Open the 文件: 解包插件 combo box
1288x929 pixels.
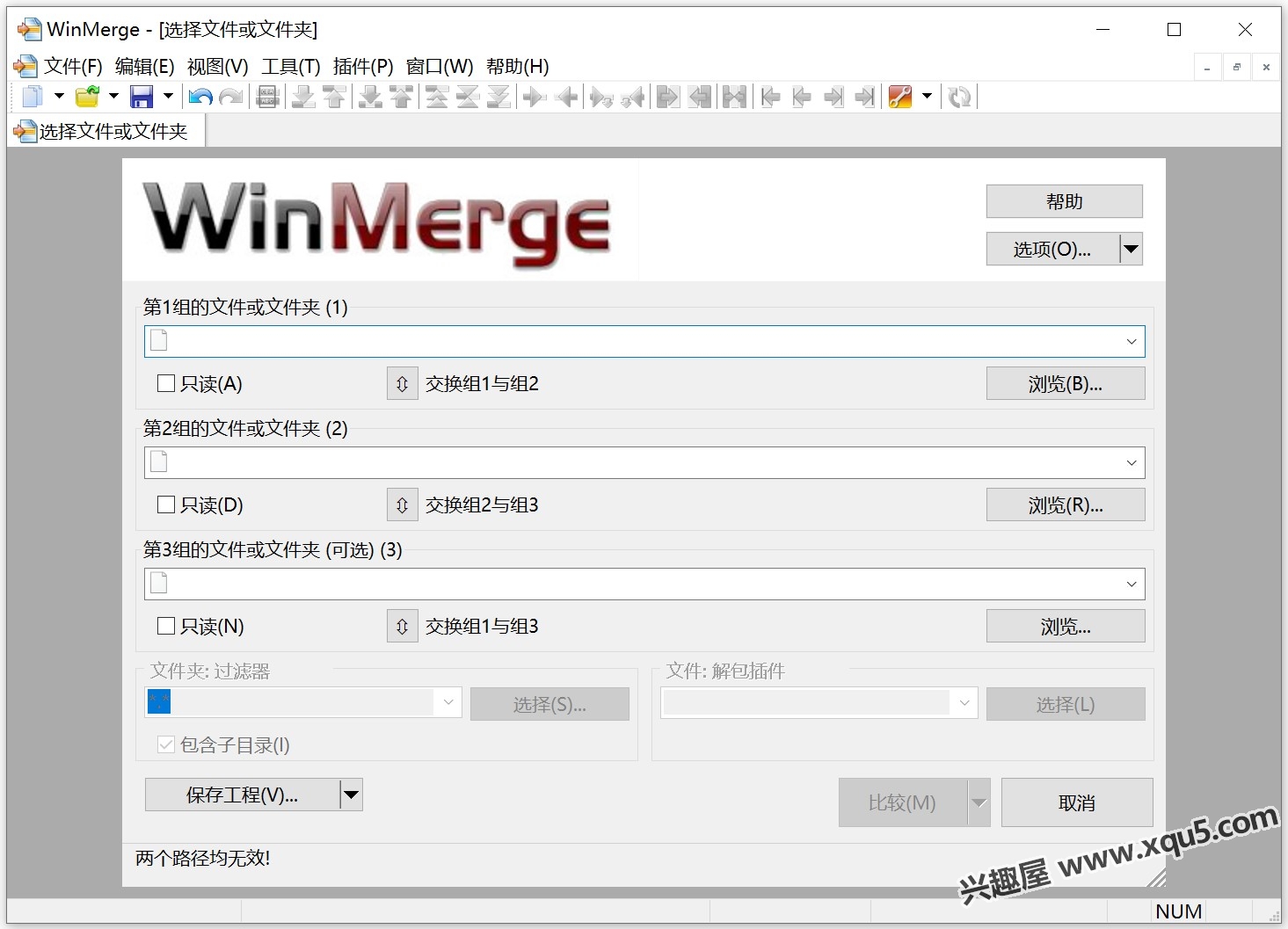point(819,702)
